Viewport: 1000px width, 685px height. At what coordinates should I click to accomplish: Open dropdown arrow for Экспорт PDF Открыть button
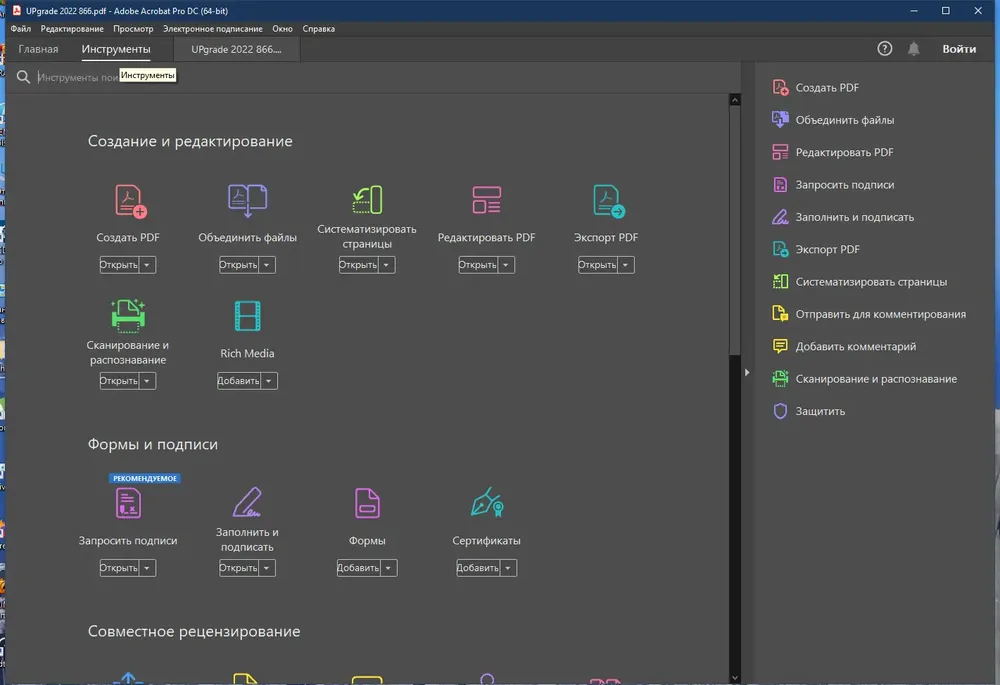pos(626,265)
